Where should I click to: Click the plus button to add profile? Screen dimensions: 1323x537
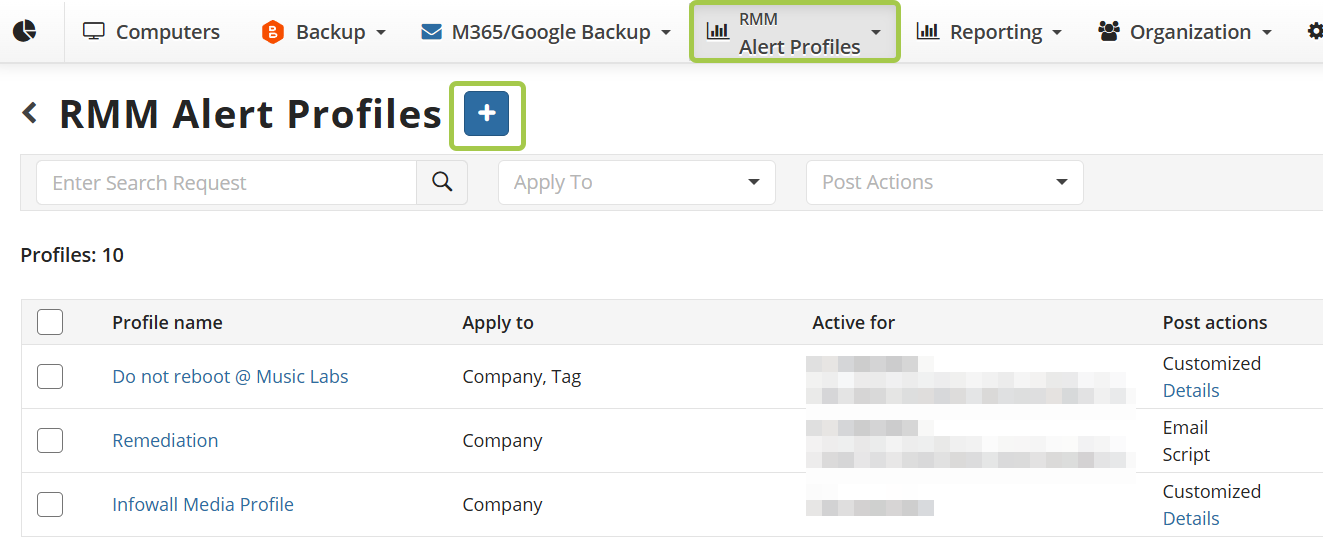click(486, 114)
